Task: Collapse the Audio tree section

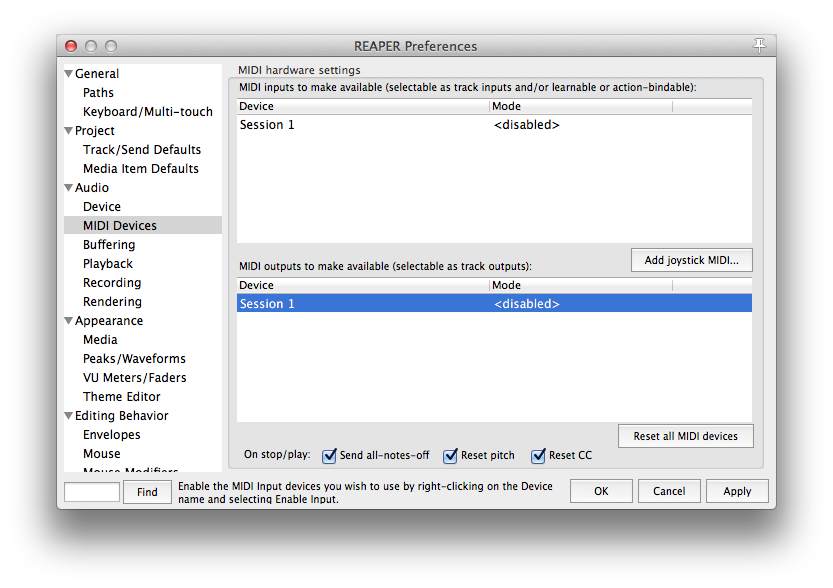Action: click(69, 188)
